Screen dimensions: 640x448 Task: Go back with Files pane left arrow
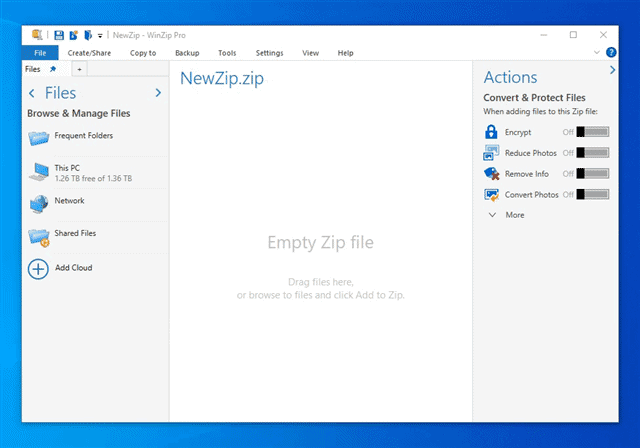pos(32,93)
